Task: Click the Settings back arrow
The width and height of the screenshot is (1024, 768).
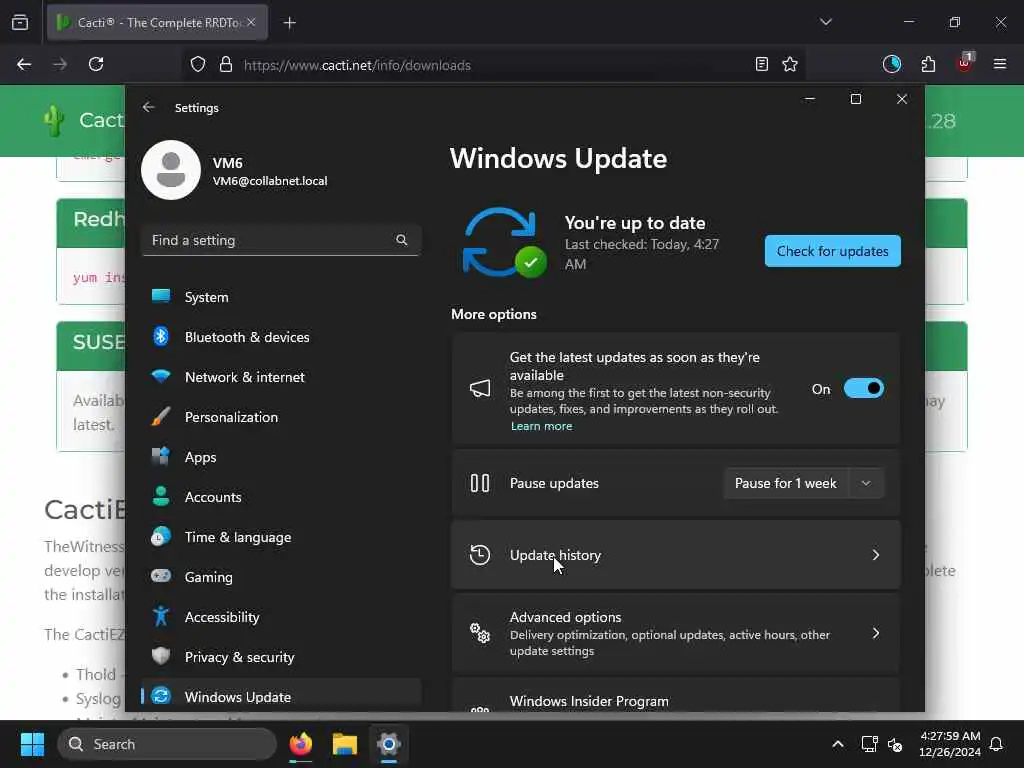Action: (149, 107)
